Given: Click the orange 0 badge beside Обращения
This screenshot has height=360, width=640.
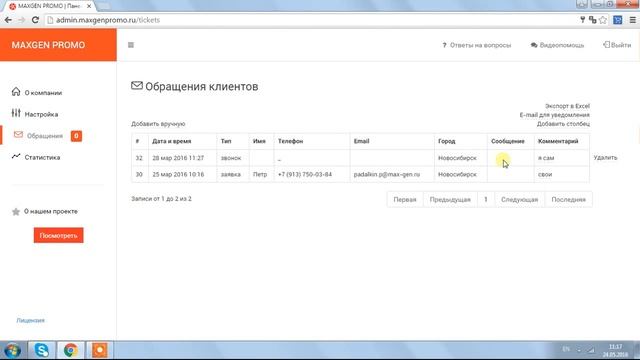Looking at the screenshot, I should [x=76, y=136].
